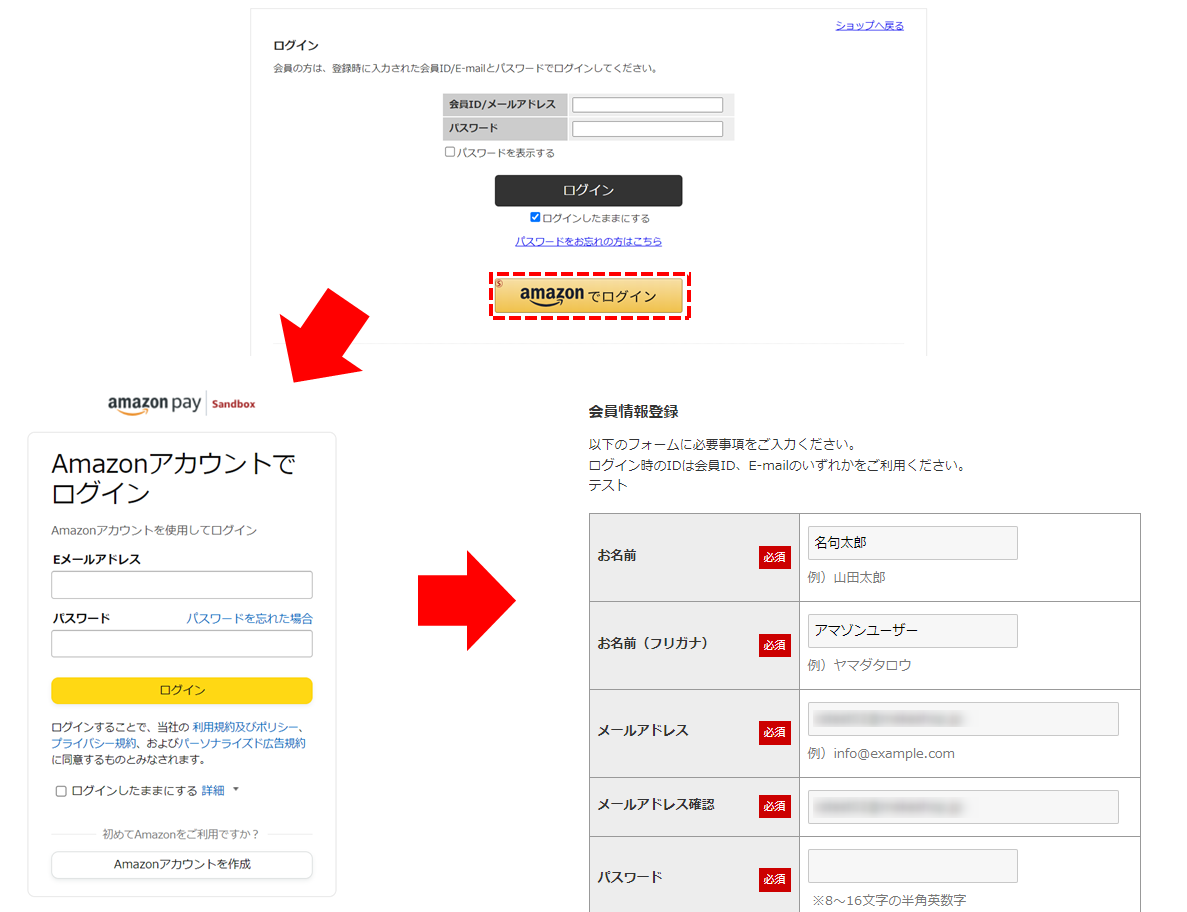Focus the Eメールアドレス field in Amazon login
The image size is (1187, 912).
click(182, 585)
